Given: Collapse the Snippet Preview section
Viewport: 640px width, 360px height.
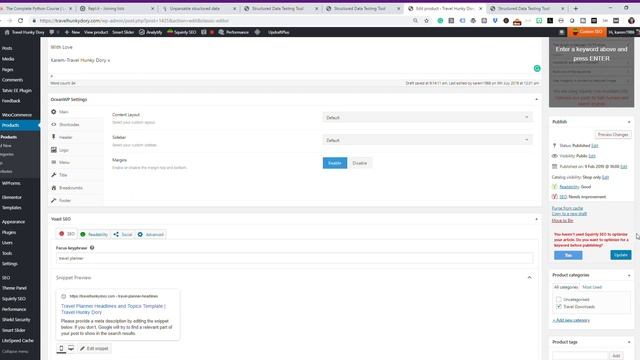Looking at the screenshot, I should tap(529, 278).
